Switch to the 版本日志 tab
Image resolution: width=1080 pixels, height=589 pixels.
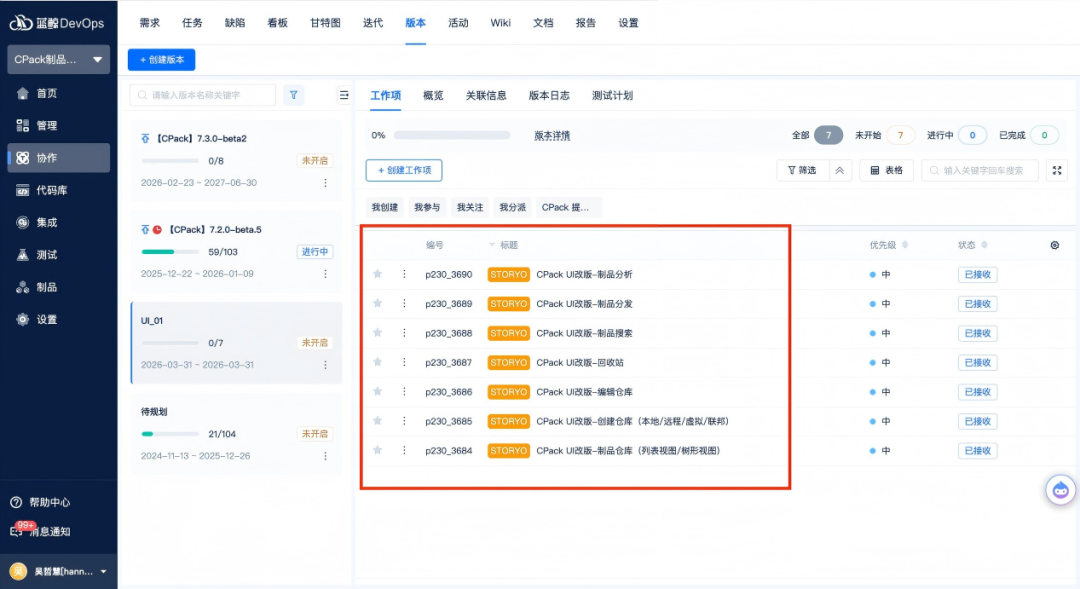pyautogui.click(x=549, y=95)
